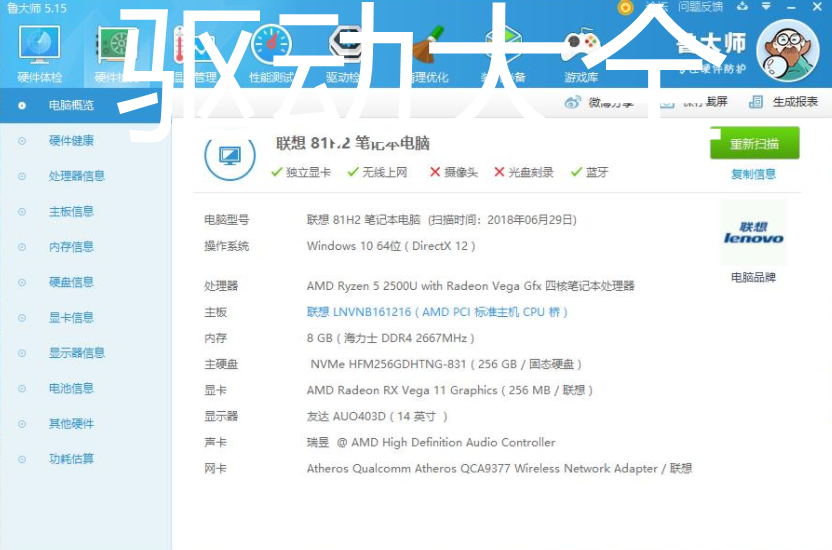Click AMD Radeon RX Vega 11 Graphics value
This screenshot has width=832, height=550.
coord(450,390)
